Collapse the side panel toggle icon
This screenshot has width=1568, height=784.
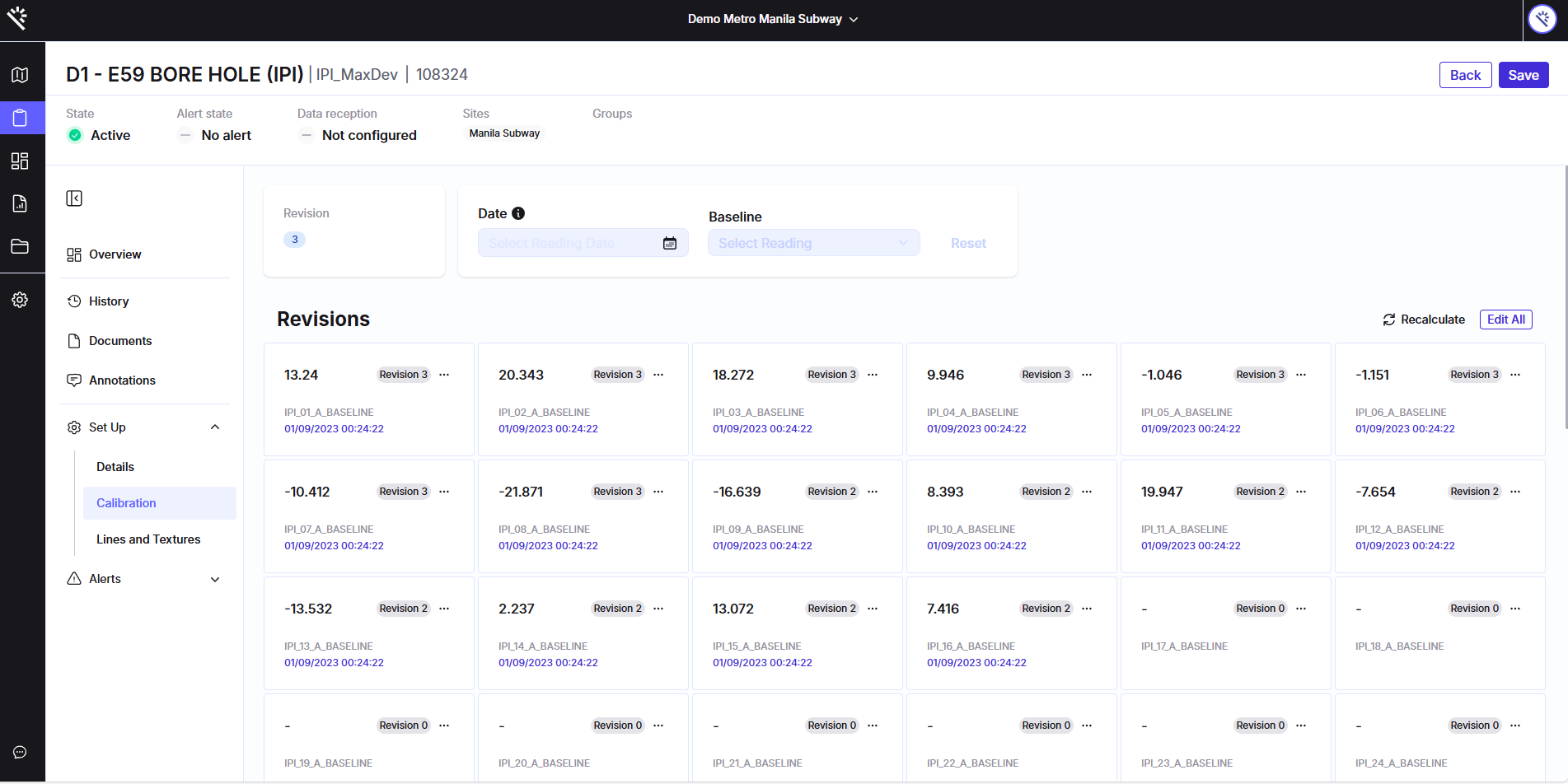74,198
